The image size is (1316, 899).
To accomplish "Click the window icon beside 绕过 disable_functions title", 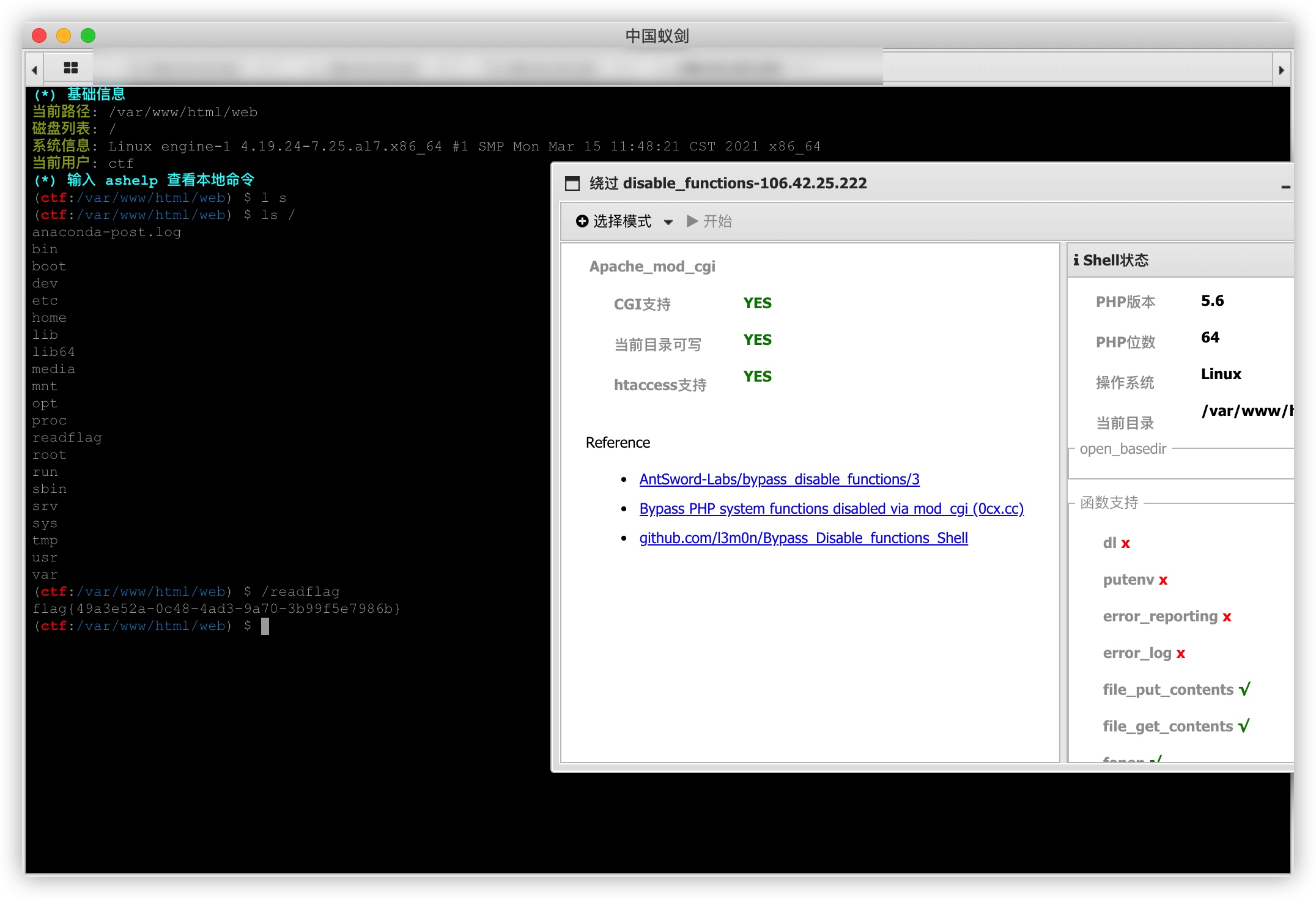I will (x=572, y=183).
